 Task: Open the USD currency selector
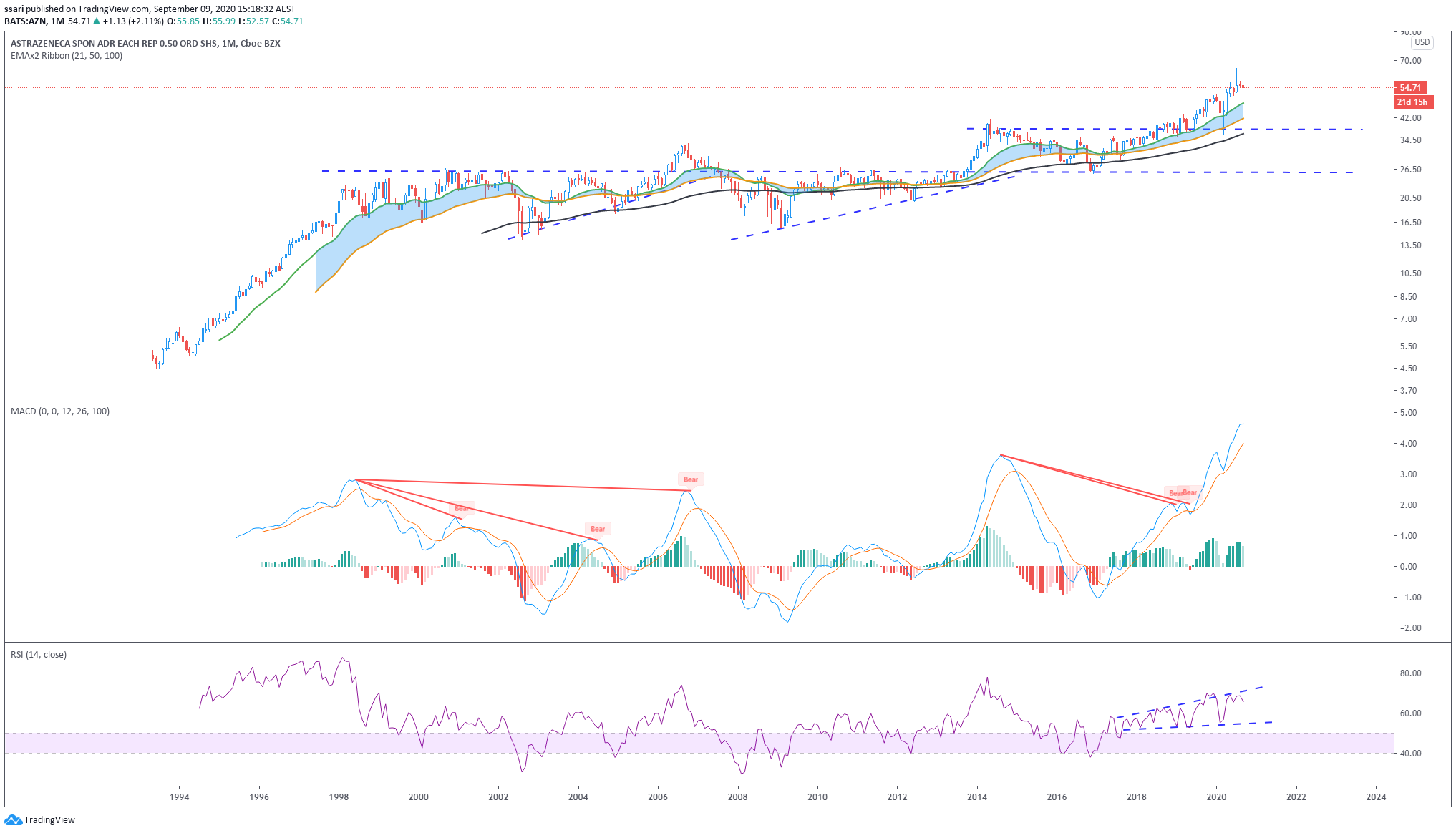[1422, 42]
